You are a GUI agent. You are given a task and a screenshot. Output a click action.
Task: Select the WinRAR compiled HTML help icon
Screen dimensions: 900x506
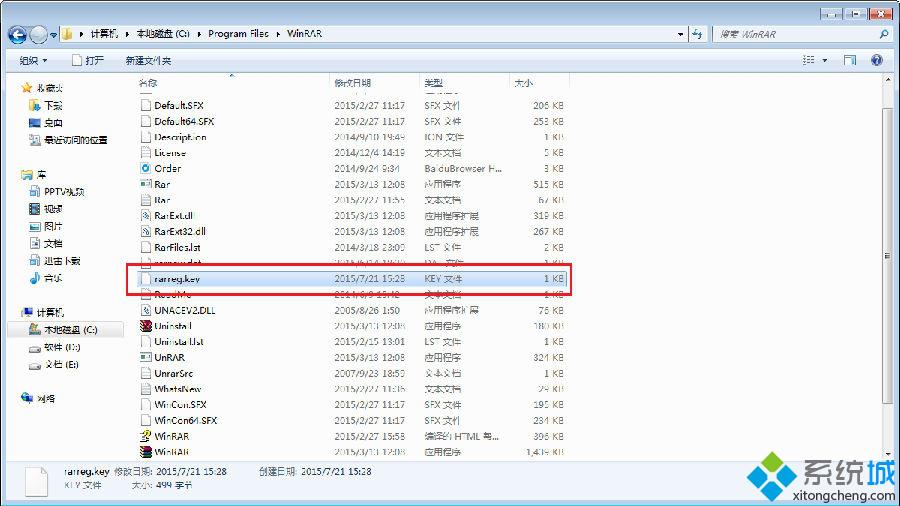click(146, 436)
